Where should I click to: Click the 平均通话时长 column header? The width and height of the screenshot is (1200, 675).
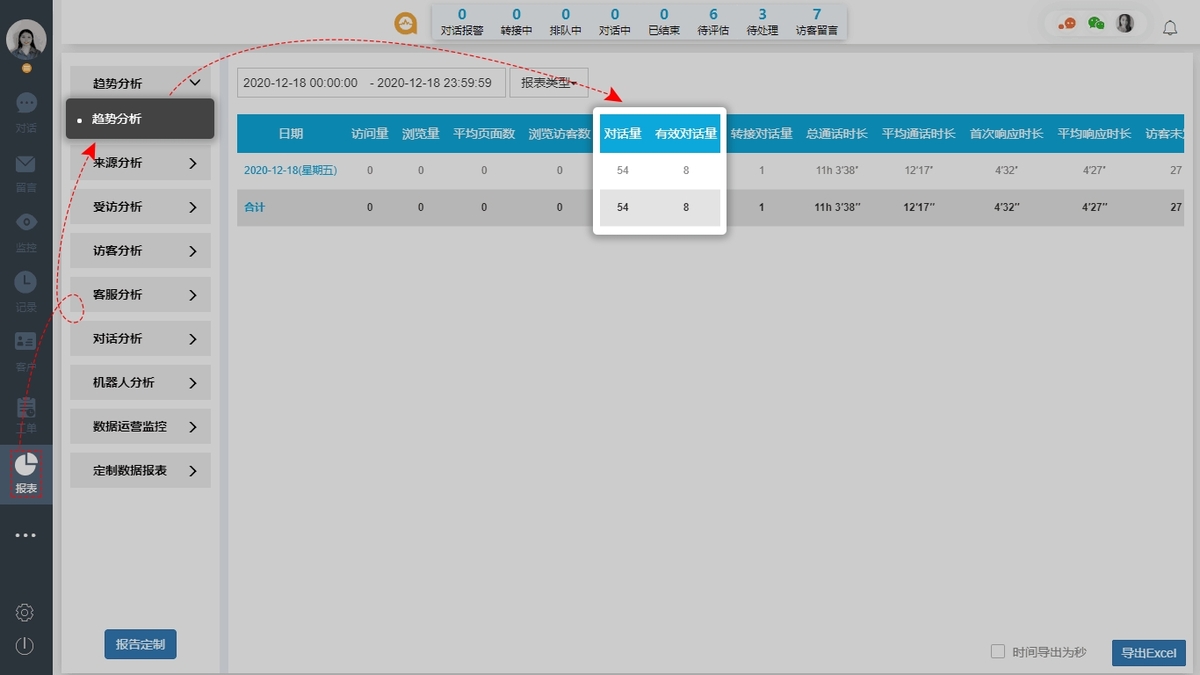pos(919,134)
